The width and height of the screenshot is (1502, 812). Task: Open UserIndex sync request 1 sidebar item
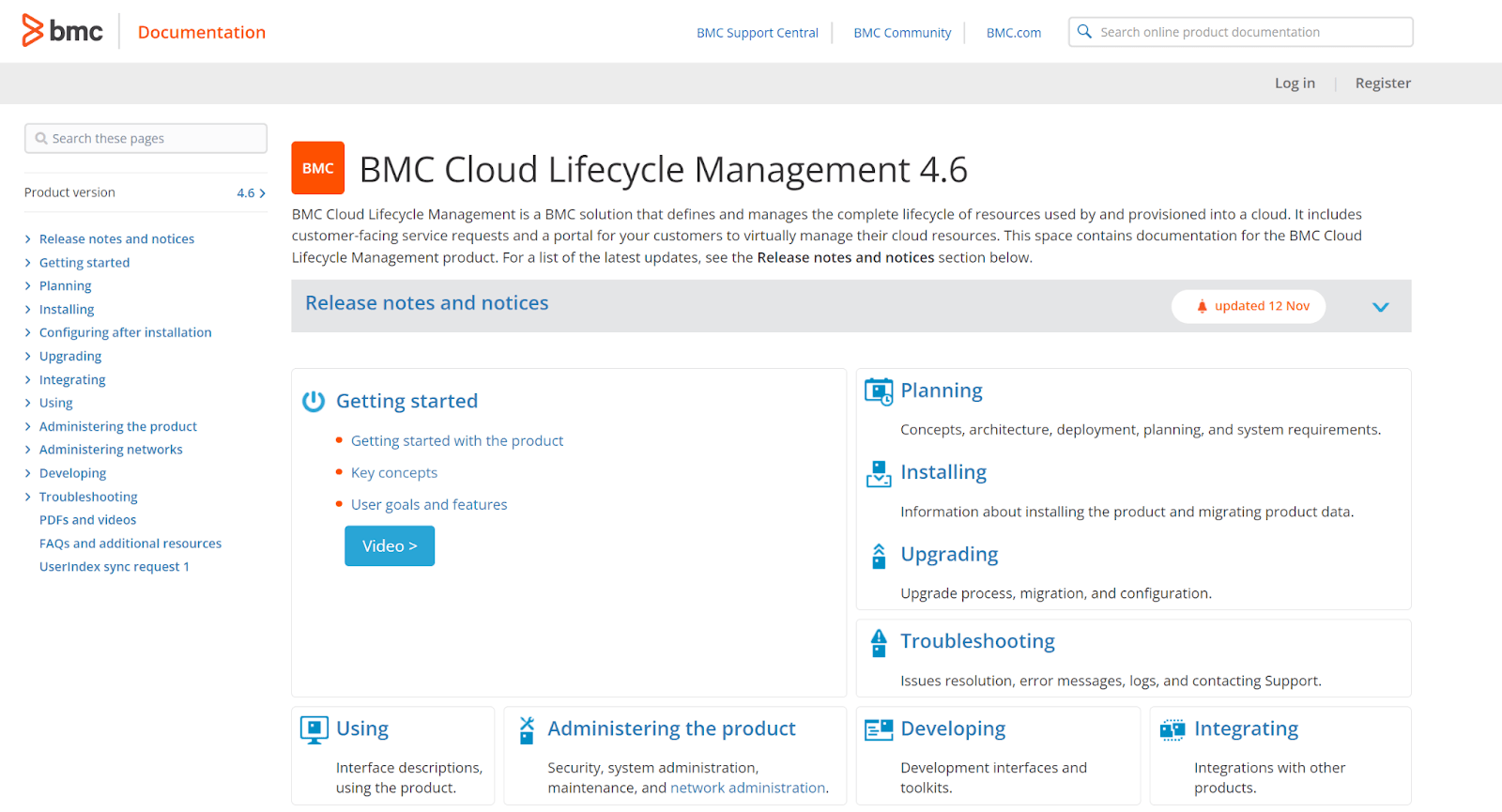pos(115,567)
